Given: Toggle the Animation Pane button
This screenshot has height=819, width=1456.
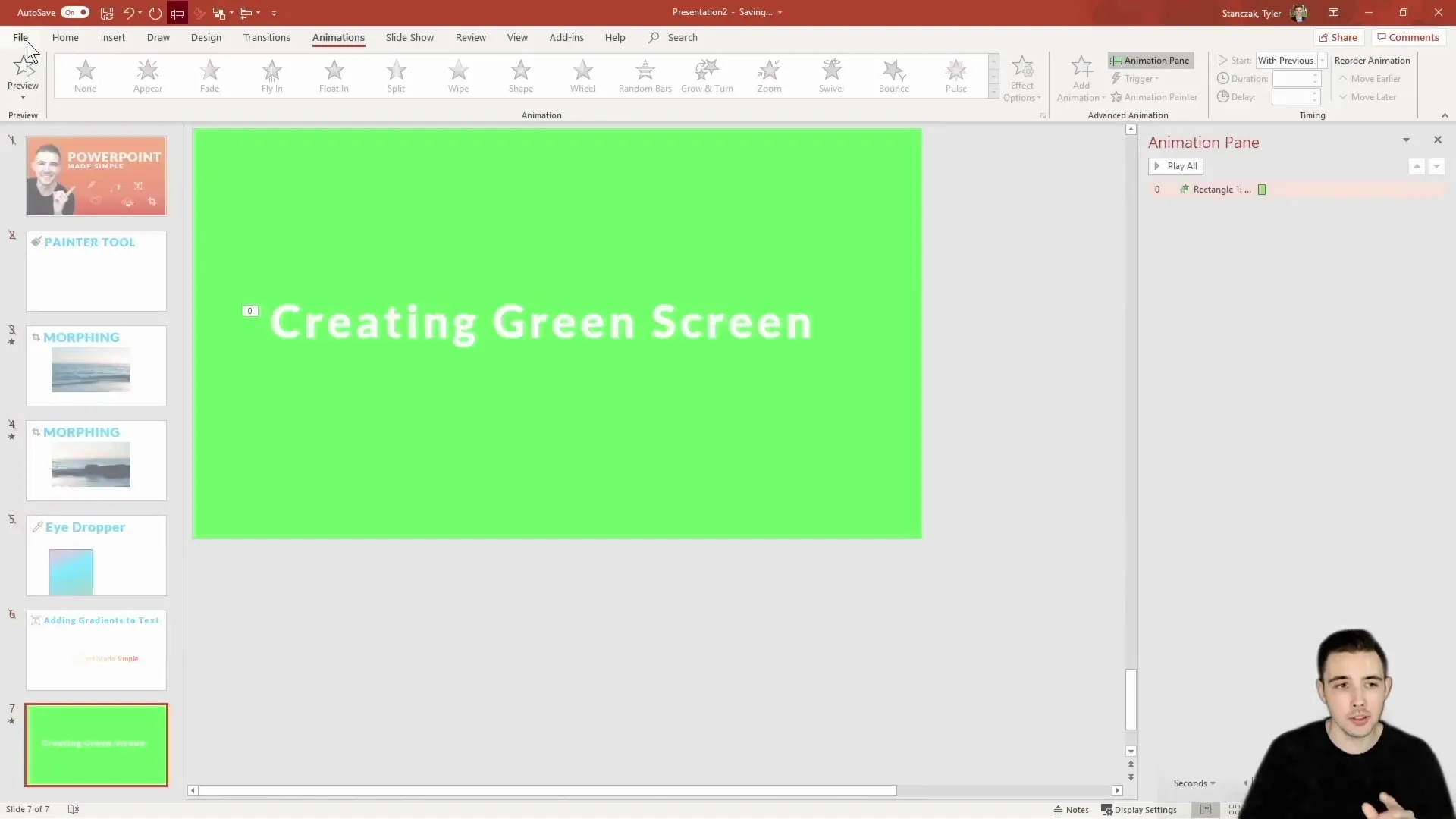Looking at the screenshot, I should pos(1150,61).
